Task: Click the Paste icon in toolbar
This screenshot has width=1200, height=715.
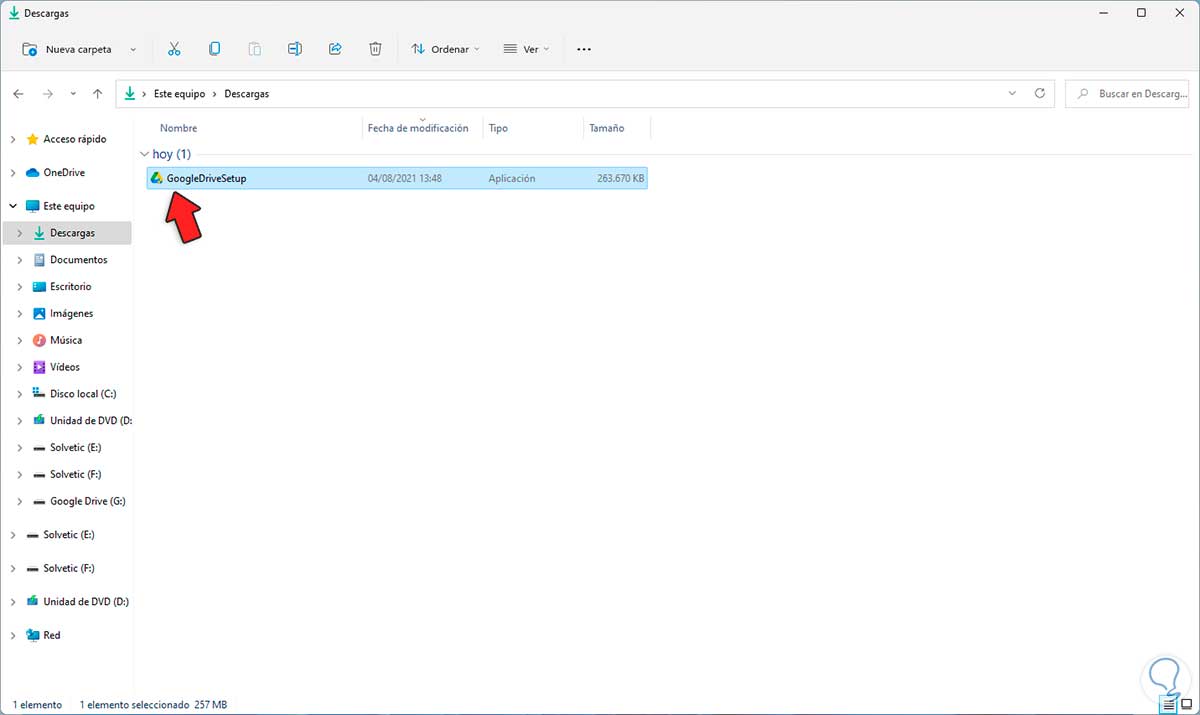Action: pos(254,49)
